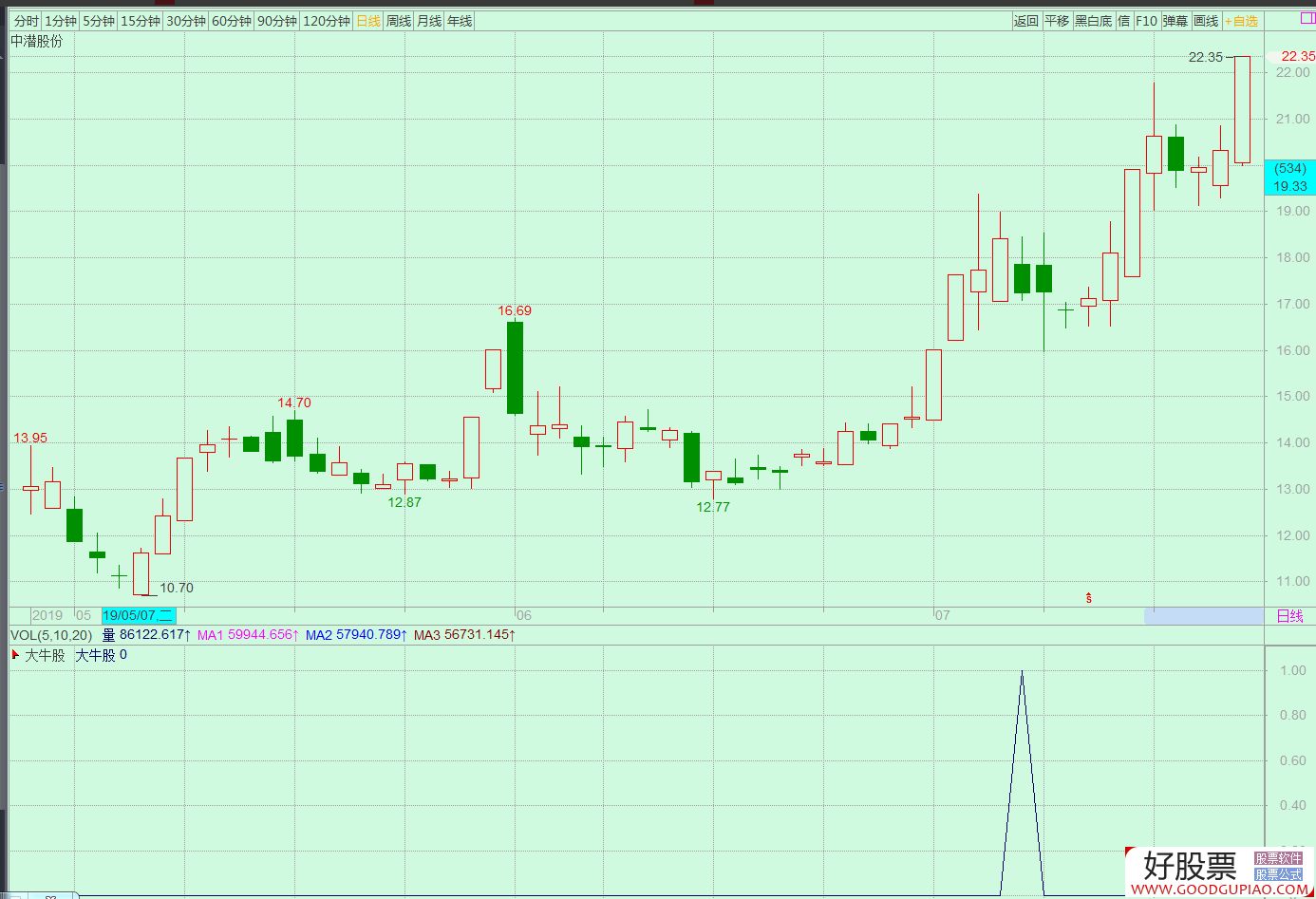
Task: Add stock with +自选 button
Action: pyautogui.click(x=1241, y=21)
